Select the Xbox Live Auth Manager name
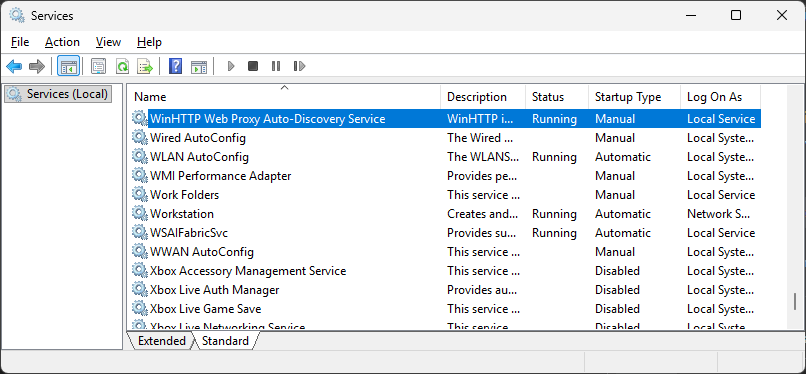 pyautogui.click(x=215, y=290)
